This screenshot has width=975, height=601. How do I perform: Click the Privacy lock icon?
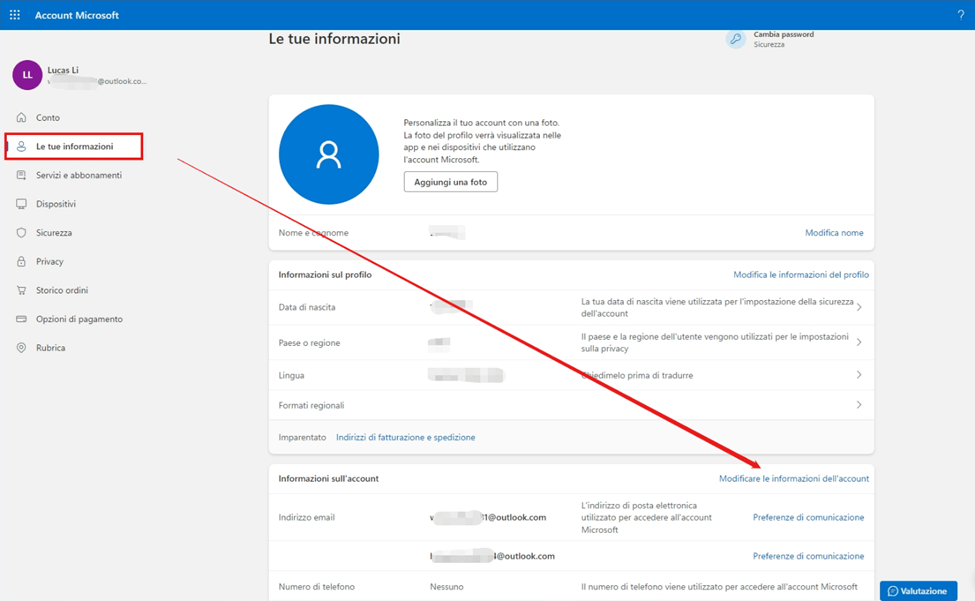tap(21, 262)
